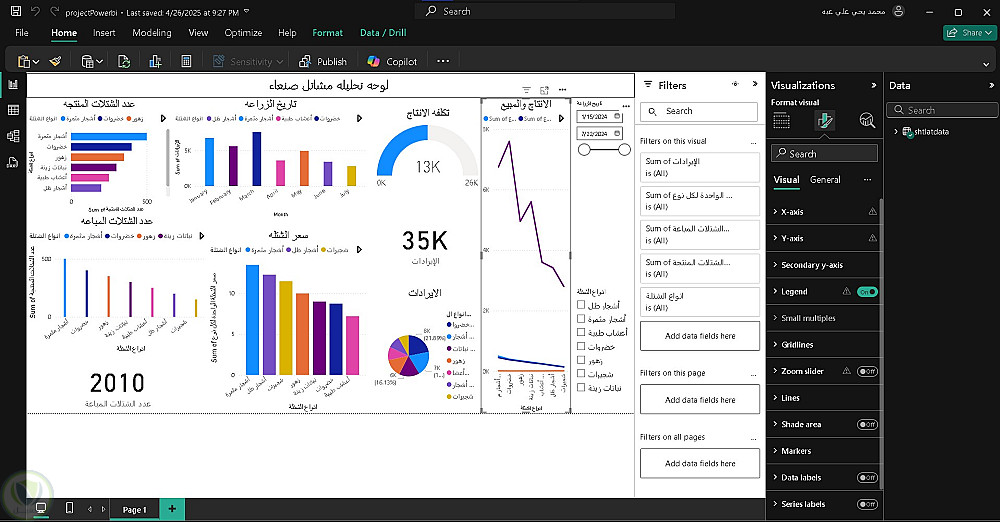
Task: Expand the shtlatdata table in Data pane
Action: pos(896,131)
